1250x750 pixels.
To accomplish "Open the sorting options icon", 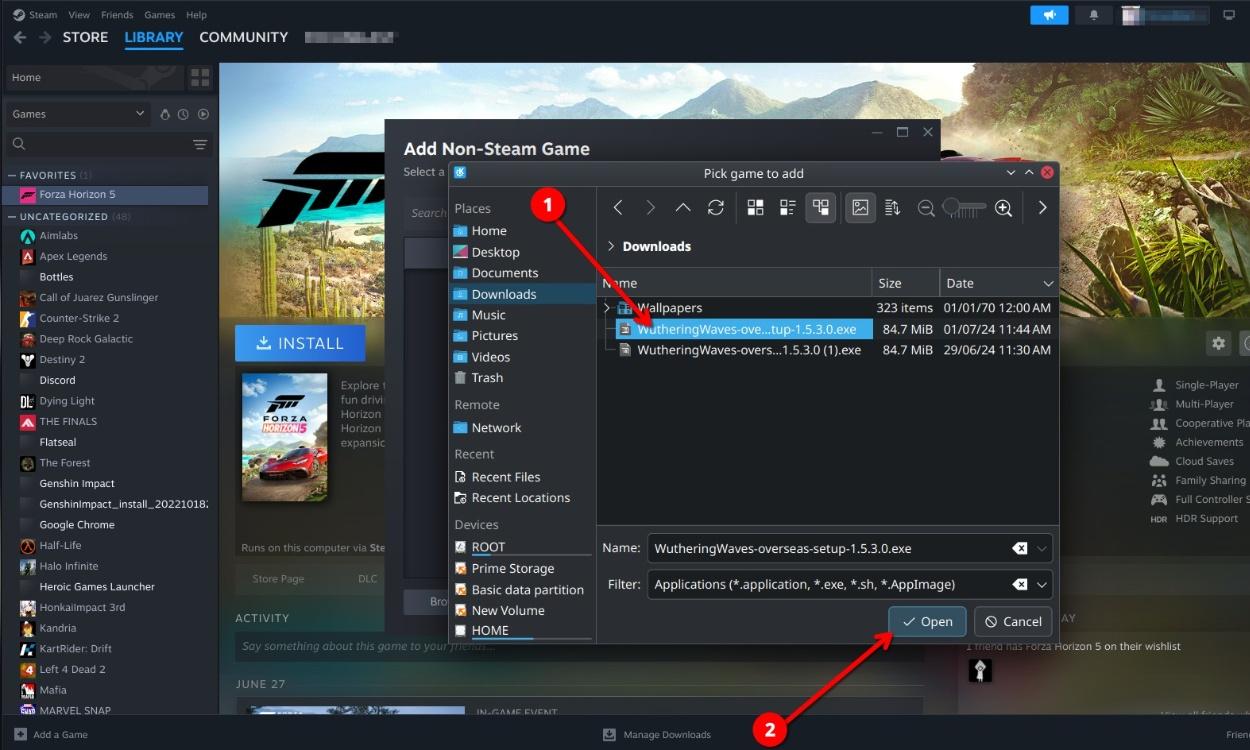I will 893,208.
